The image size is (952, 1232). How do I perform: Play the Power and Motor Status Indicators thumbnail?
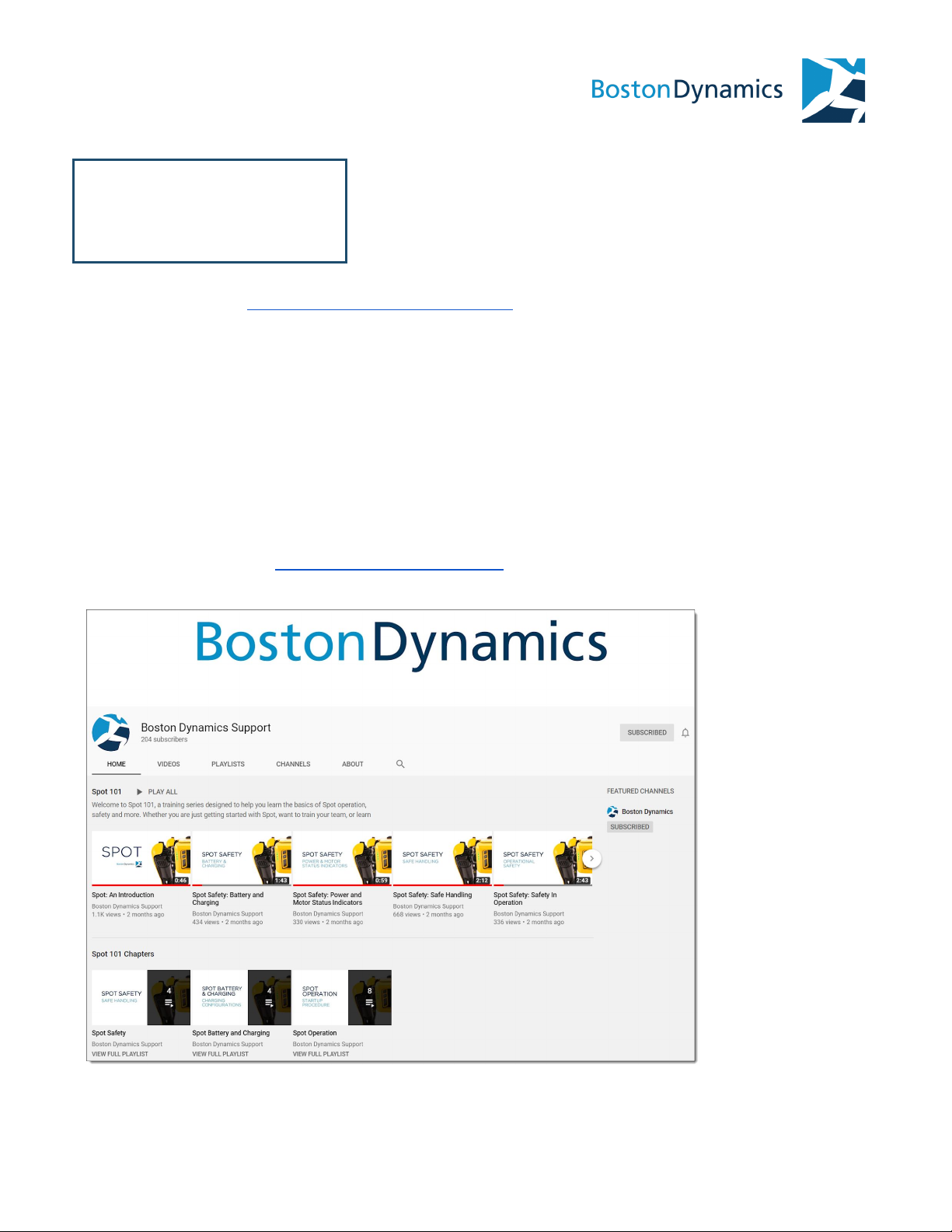coord(342,859)
